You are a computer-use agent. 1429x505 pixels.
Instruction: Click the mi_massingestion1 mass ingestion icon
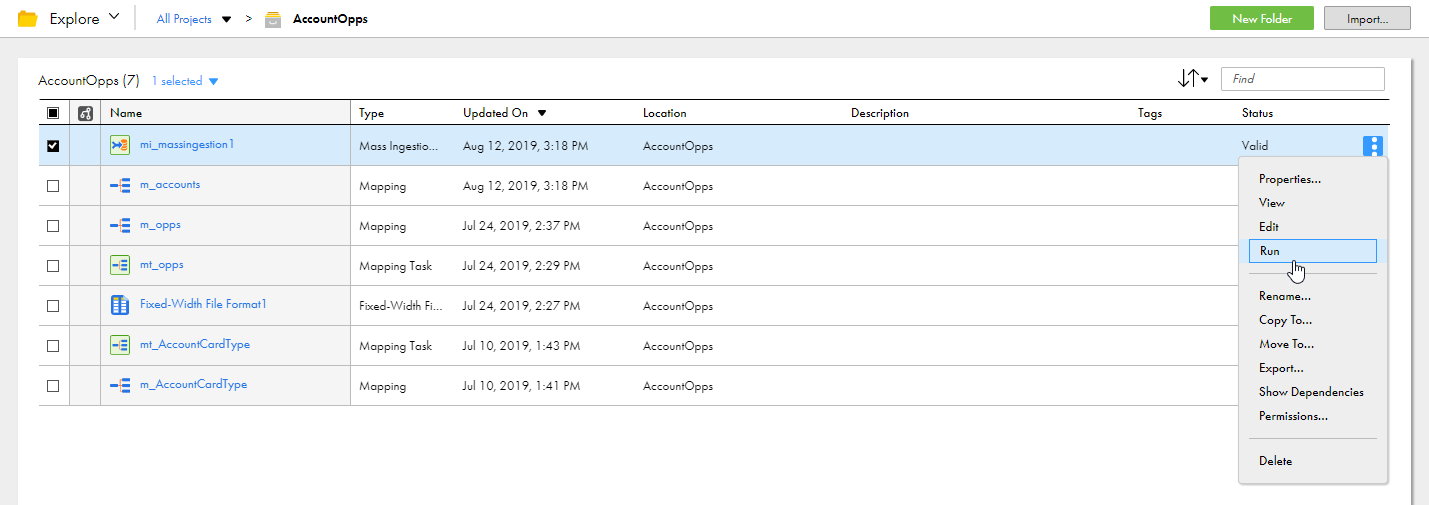tap(120, 145)
